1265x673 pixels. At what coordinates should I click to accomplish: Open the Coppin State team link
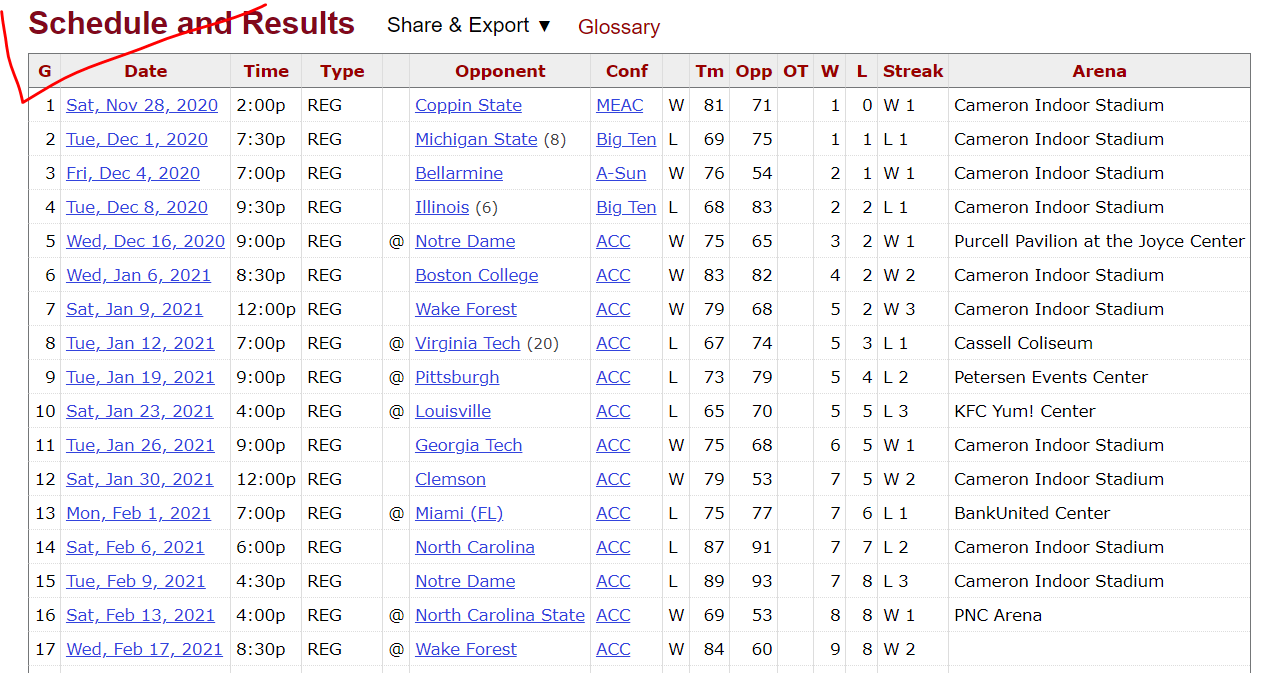point(468,105)
